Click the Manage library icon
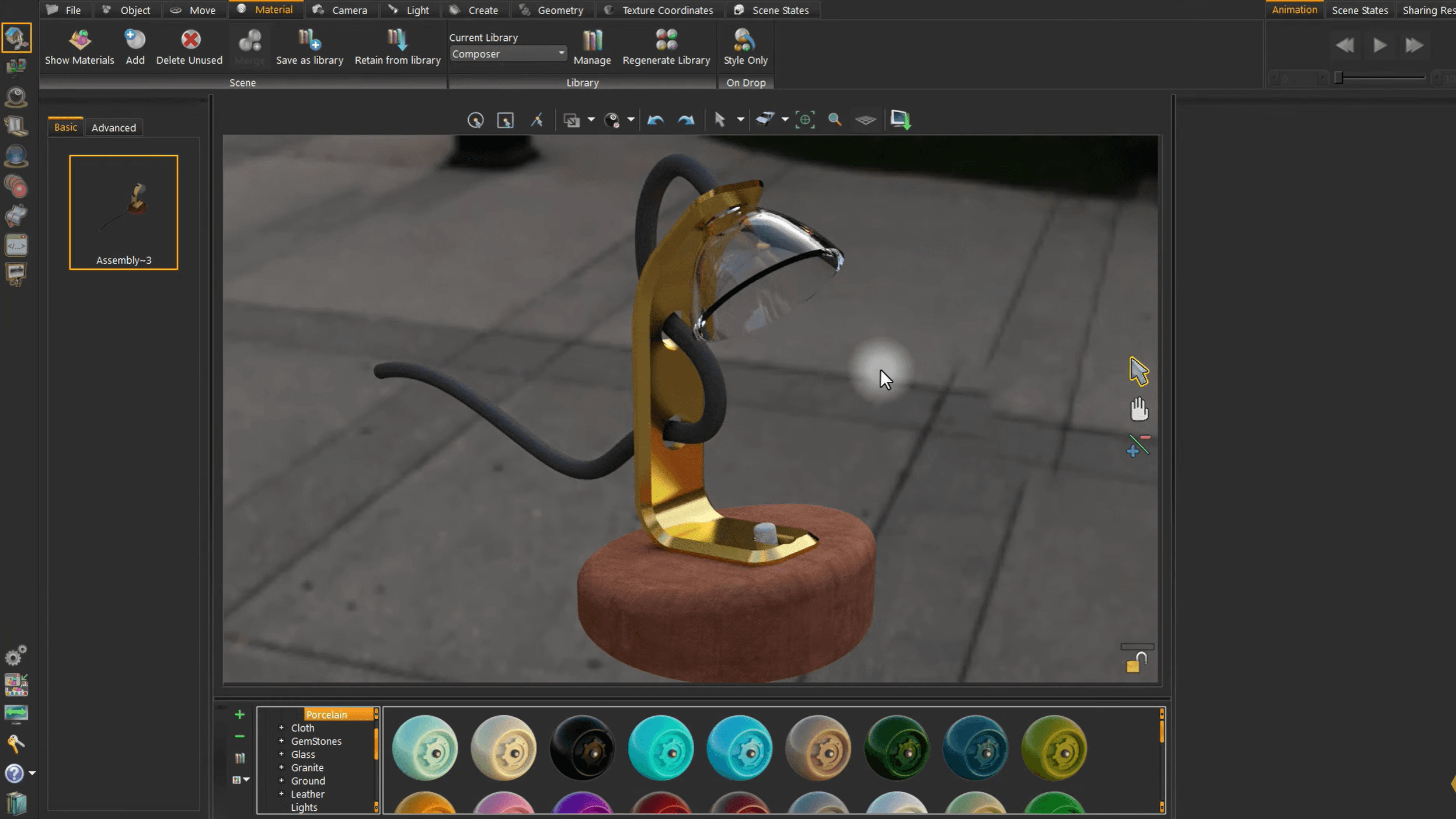Viewport: 1456px width, 819px height. 592,41
